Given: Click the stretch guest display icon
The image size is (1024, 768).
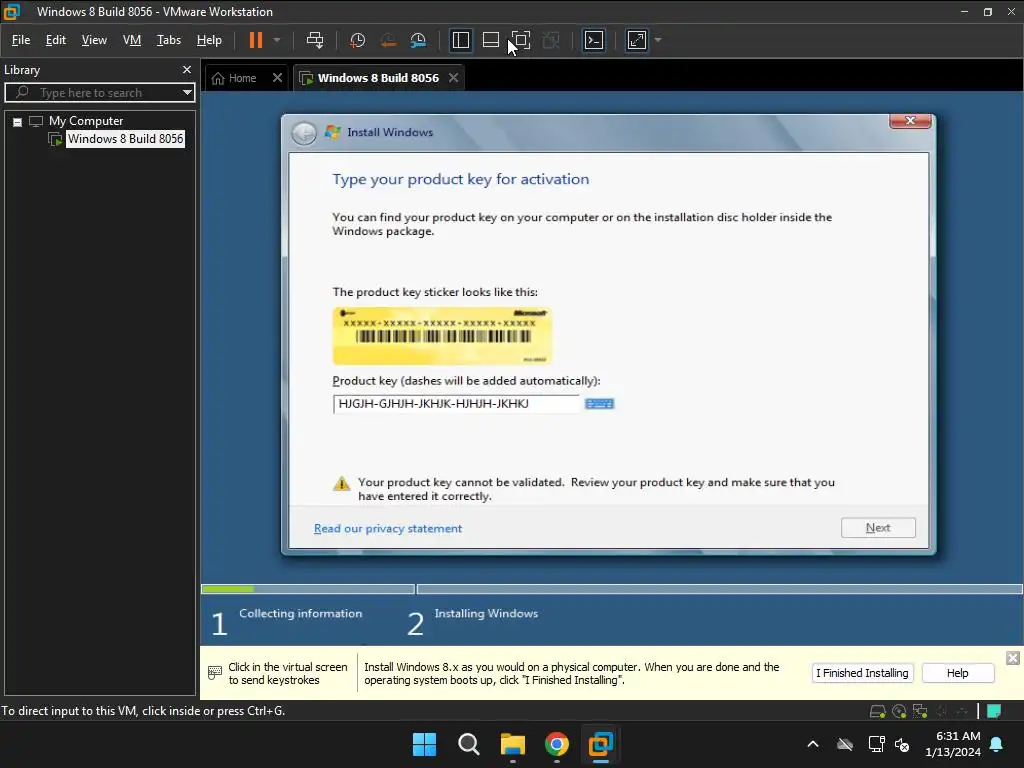Looking at the screenshot, I should pyautogui.click(x=637, y=40).
